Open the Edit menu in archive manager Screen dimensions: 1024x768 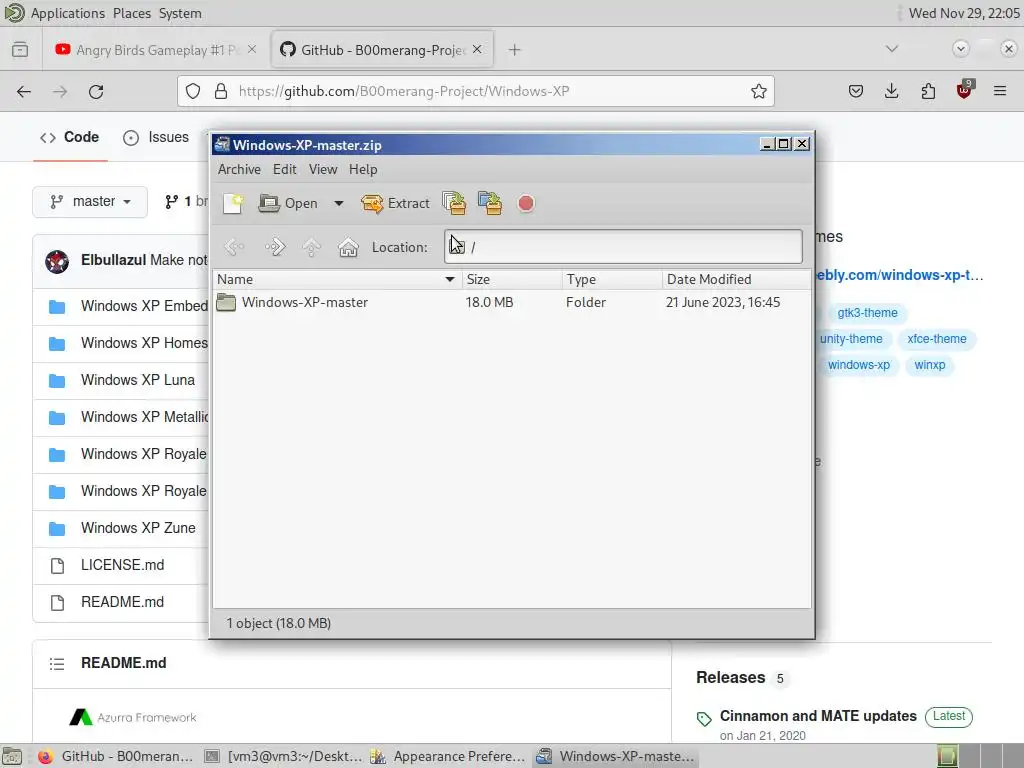click(285, 169)
